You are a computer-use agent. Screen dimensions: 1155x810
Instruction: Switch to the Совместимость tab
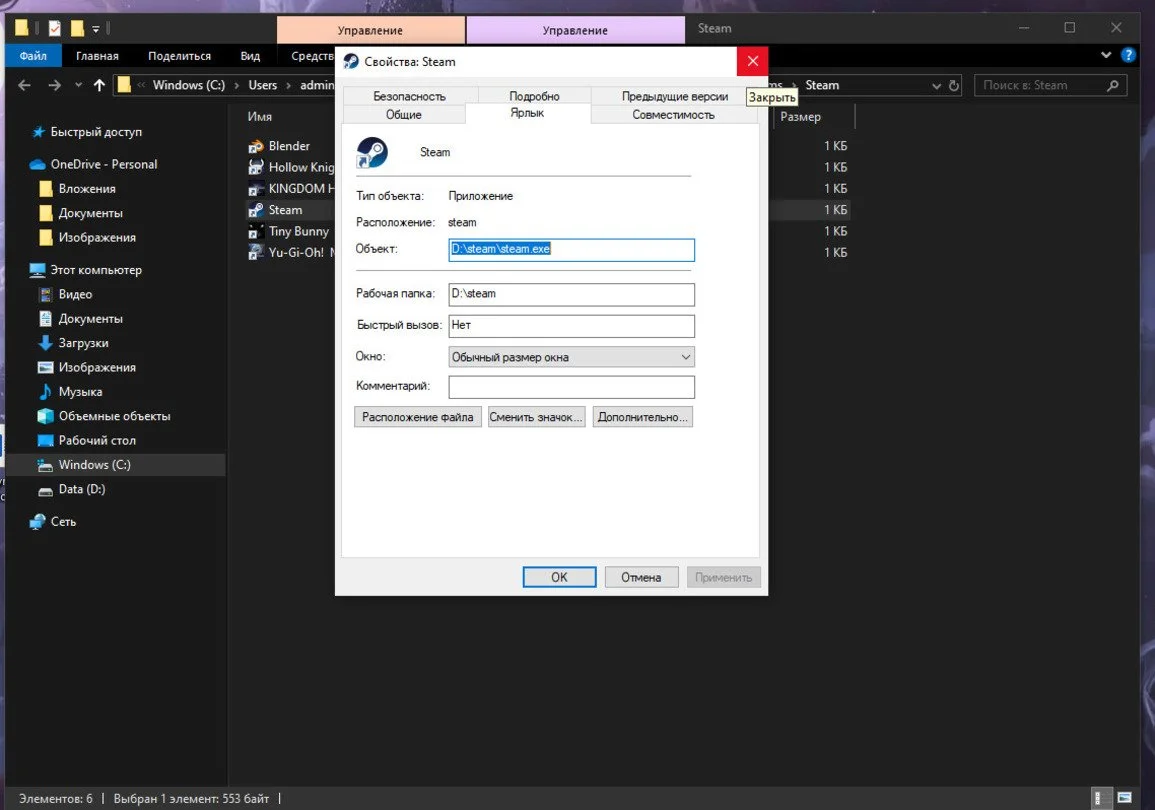tap(673, 115)
